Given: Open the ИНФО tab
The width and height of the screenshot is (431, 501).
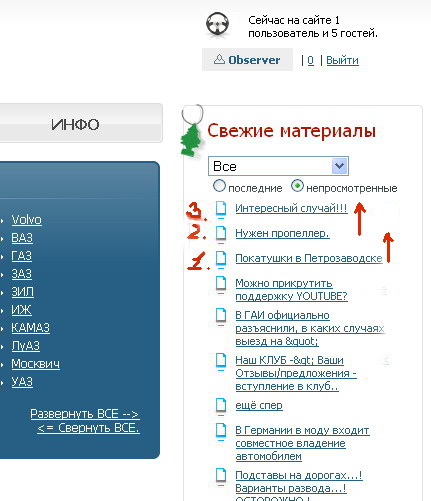Looking at the screenshot, I should (x=75, y=124).
